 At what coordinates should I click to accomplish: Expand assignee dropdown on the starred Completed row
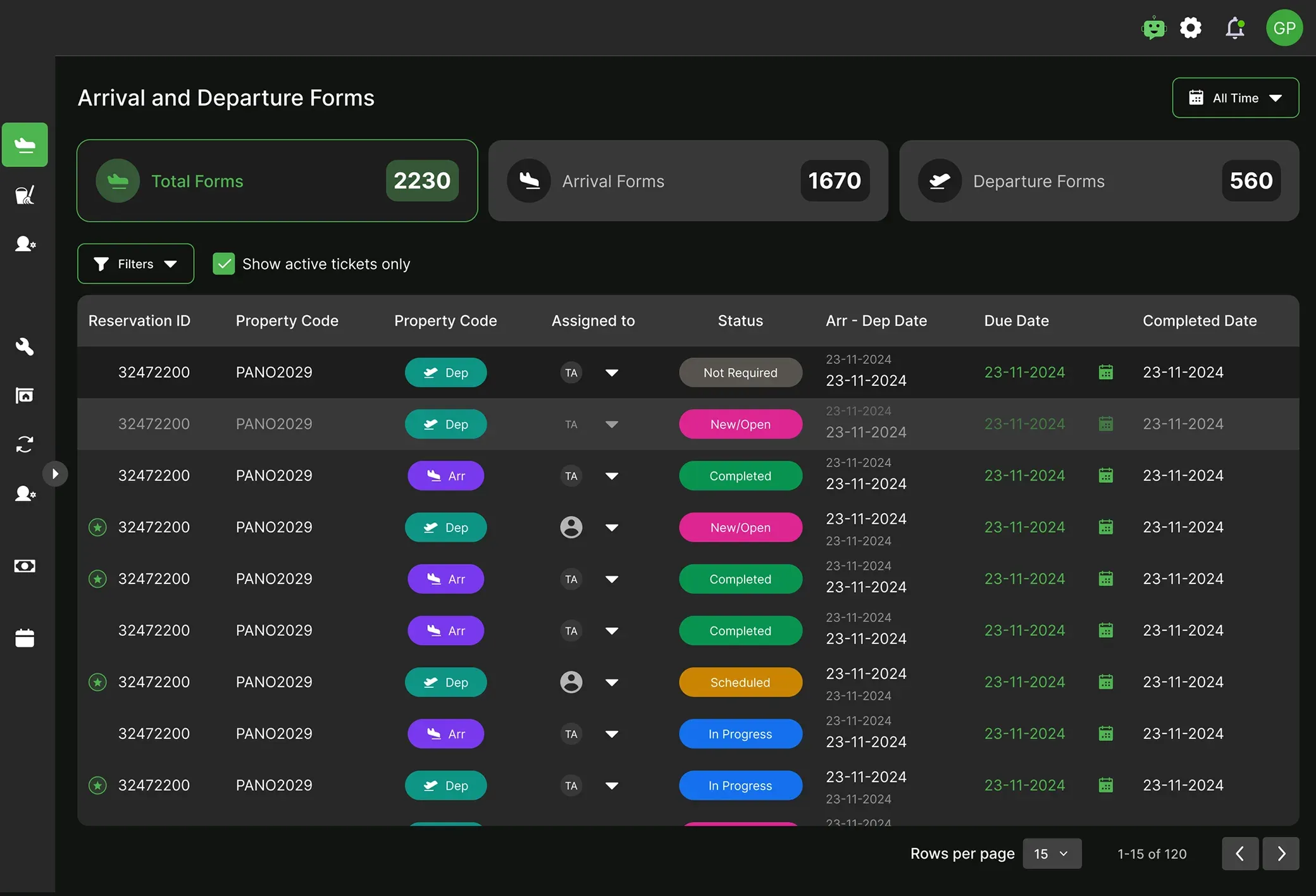click(x=612, y=579)
